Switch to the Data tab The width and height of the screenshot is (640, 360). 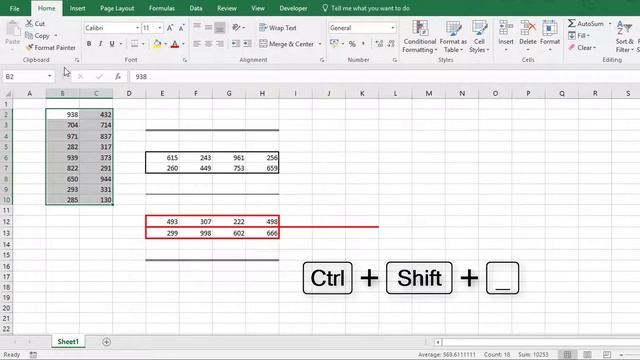(196, 8)
